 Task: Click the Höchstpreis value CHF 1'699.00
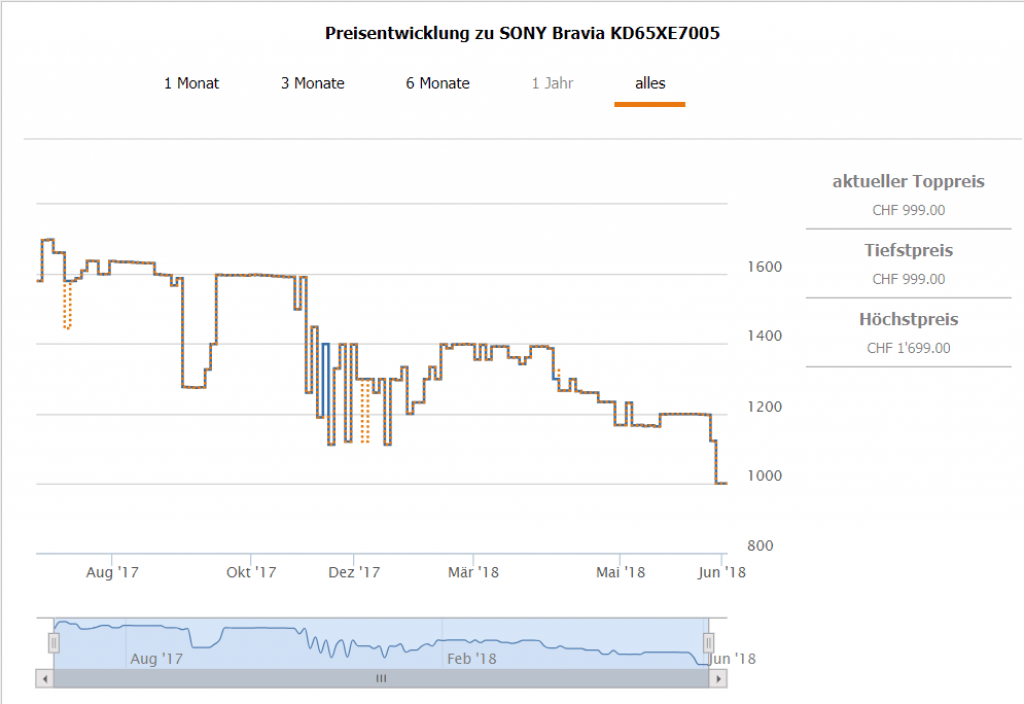click(x=908, y=348)
